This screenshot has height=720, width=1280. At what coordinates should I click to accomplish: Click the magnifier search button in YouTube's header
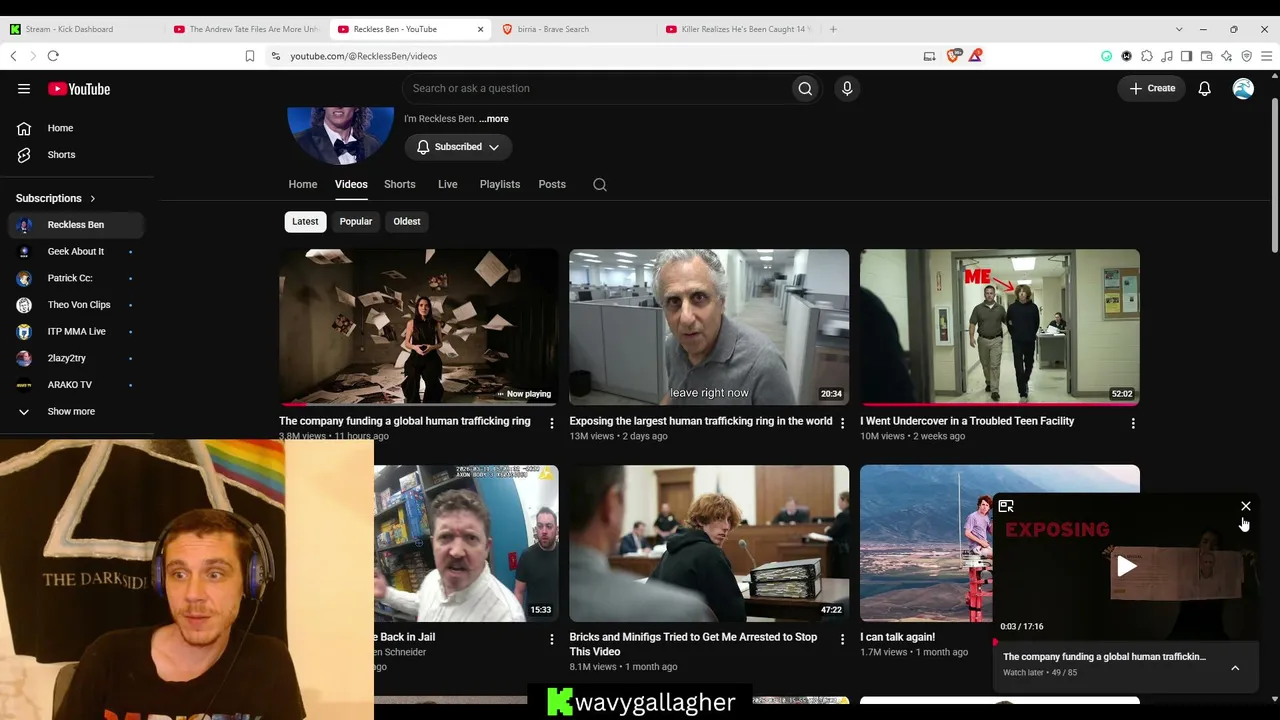point(805,88)
